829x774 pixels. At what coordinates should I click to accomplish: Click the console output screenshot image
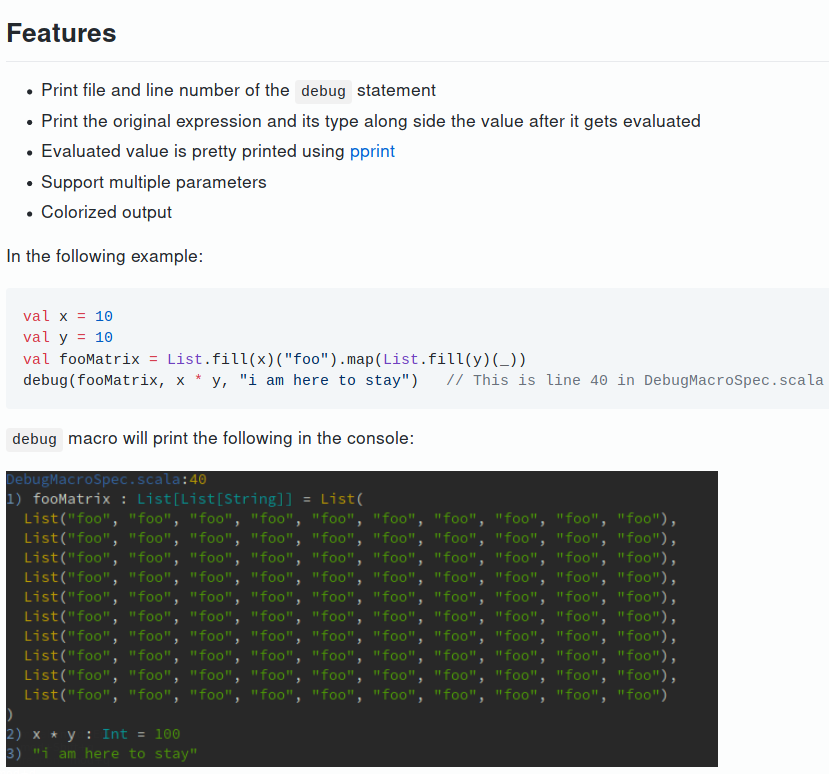point(362,619)
